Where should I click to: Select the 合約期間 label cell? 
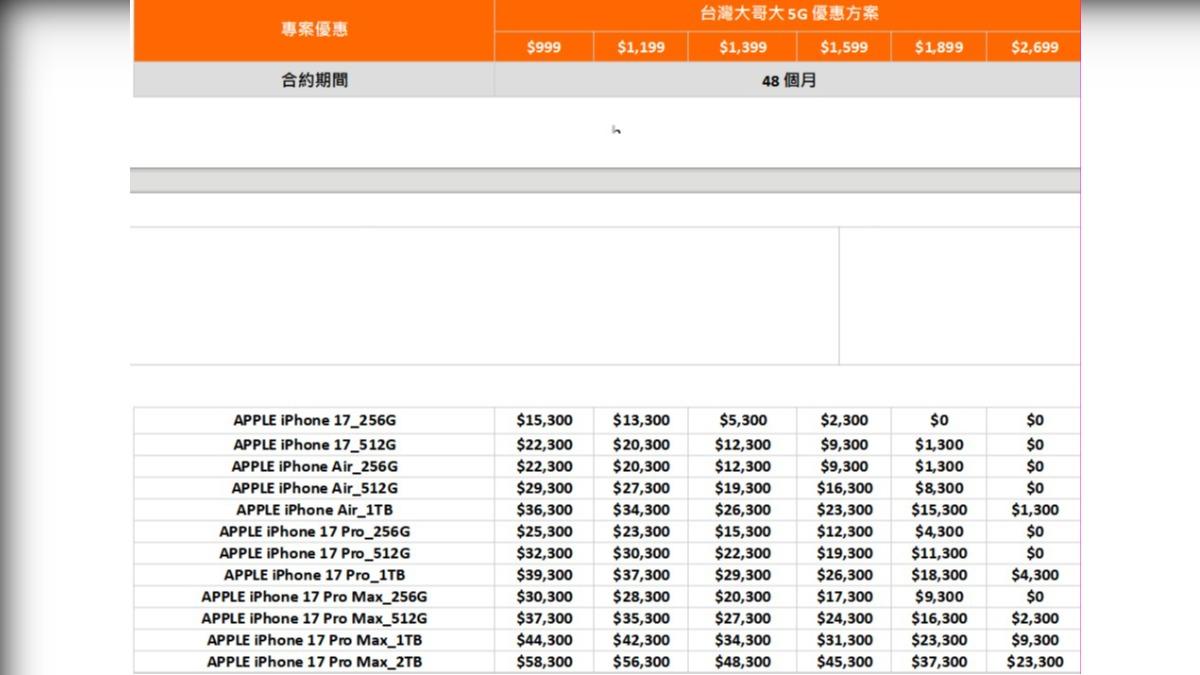tap(314, 80)
